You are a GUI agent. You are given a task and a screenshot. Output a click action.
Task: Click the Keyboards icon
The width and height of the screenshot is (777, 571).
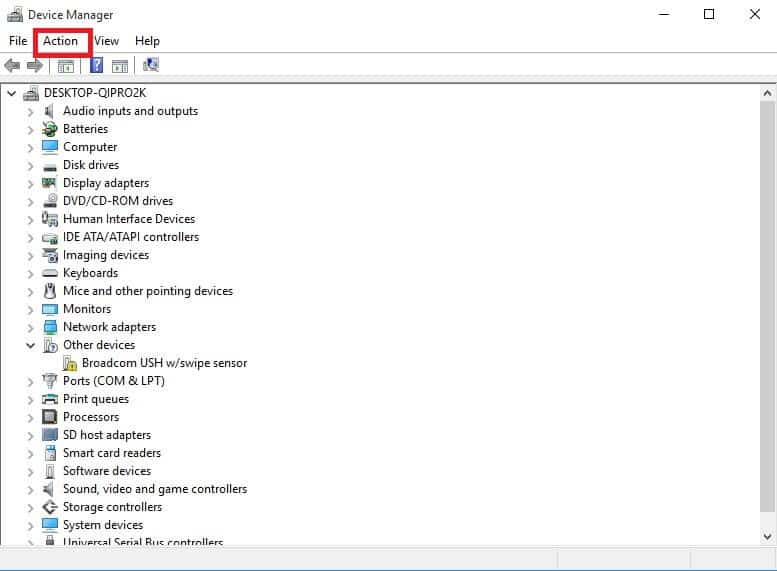(50, 273)
